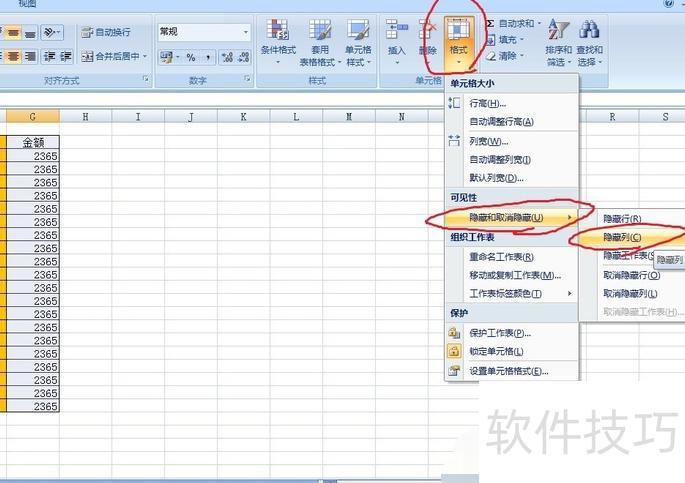685x483 pixels.
Task: Open Find & Select (查找和选择) binoculars
Action: tap(589, 43)
